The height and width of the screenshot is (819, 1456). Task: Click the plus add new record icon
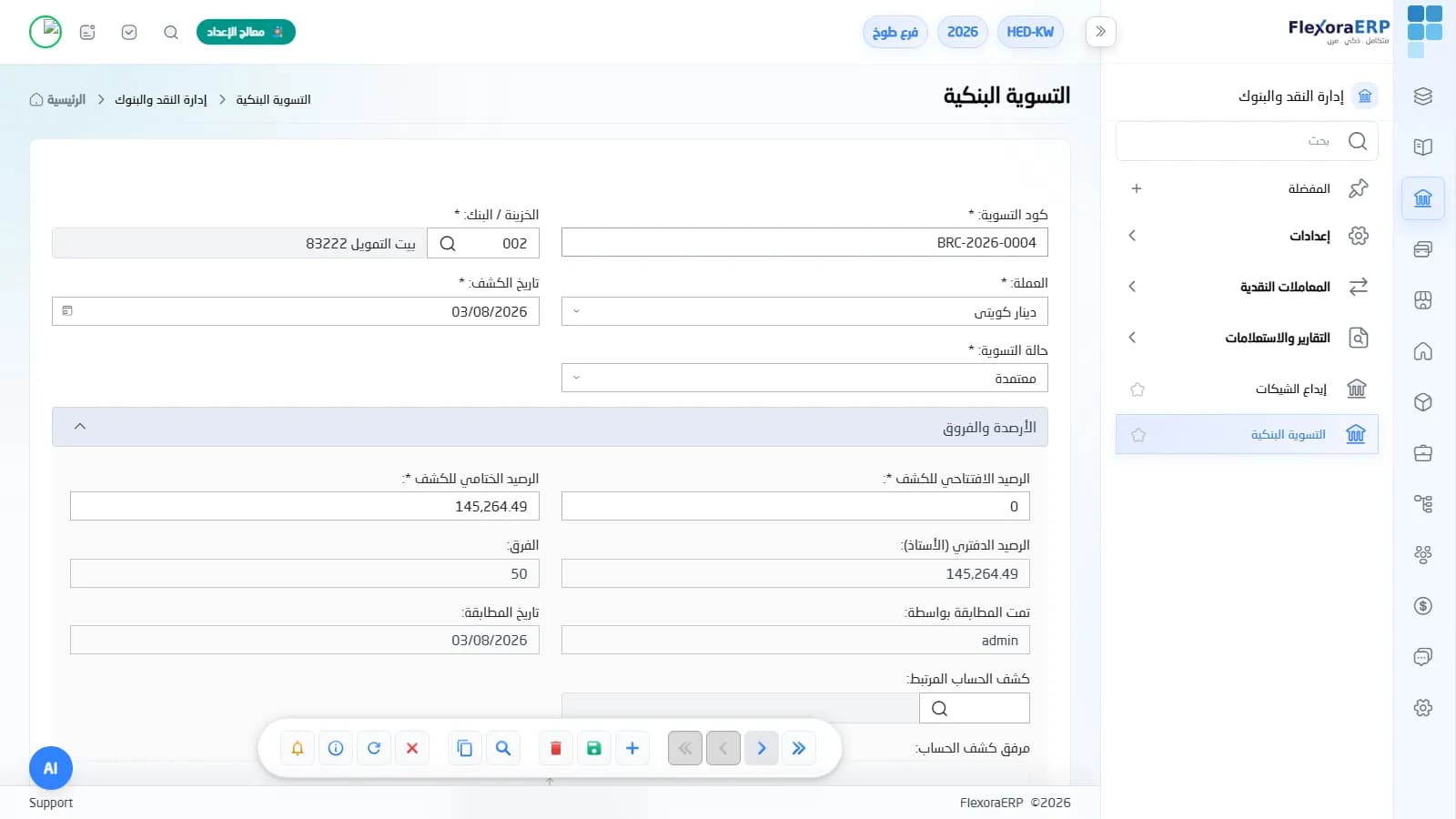[x=632, y=748]
